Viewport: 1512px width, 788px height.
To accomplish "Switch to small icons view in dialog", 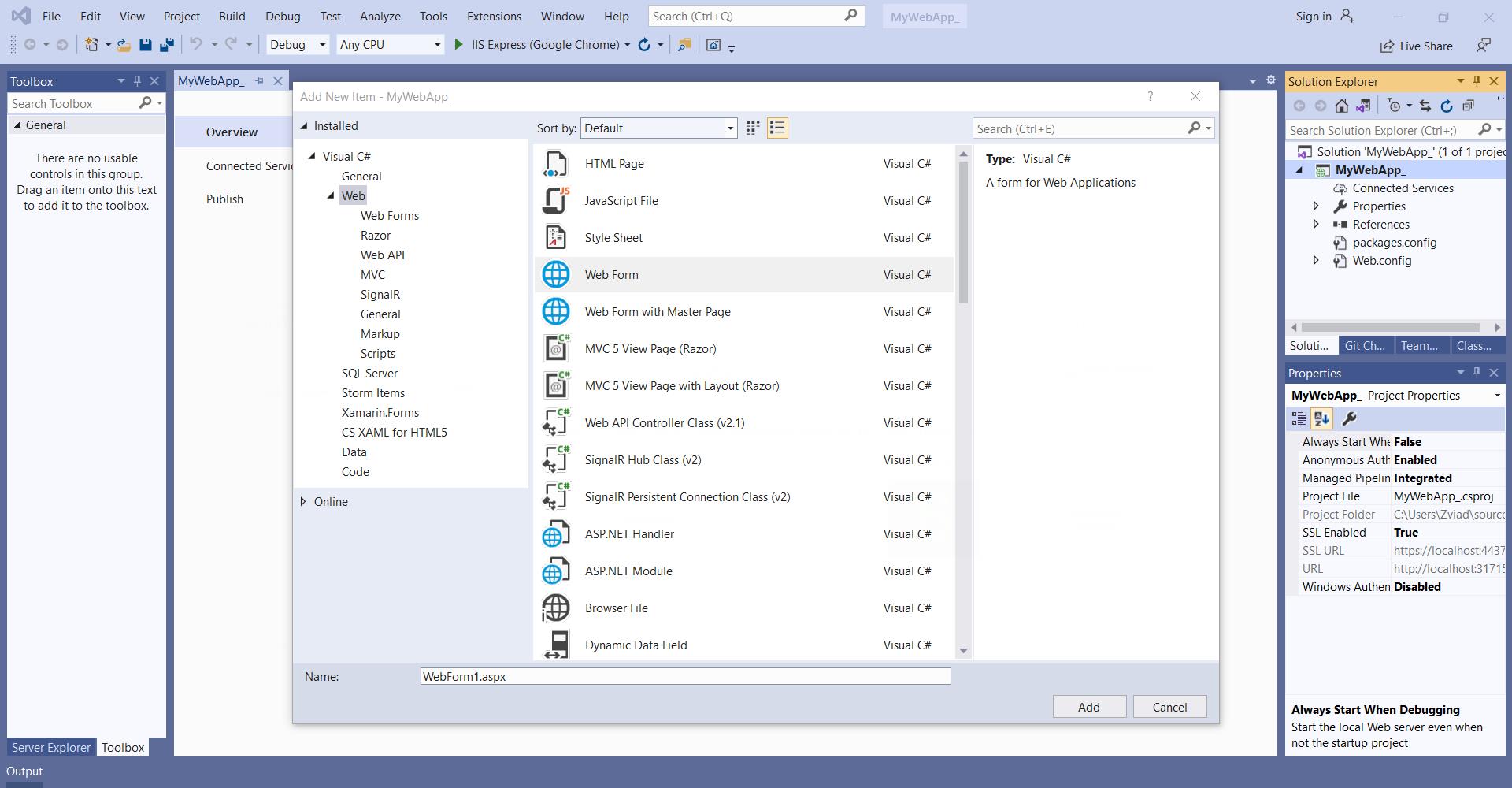I will (753, 128).
